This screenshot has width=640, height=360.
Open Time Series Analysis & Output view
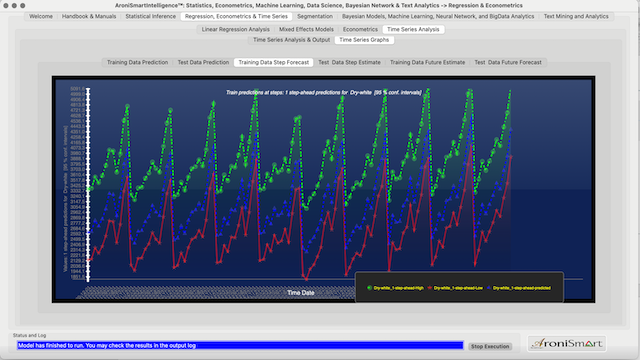click(x=291, y=40)
